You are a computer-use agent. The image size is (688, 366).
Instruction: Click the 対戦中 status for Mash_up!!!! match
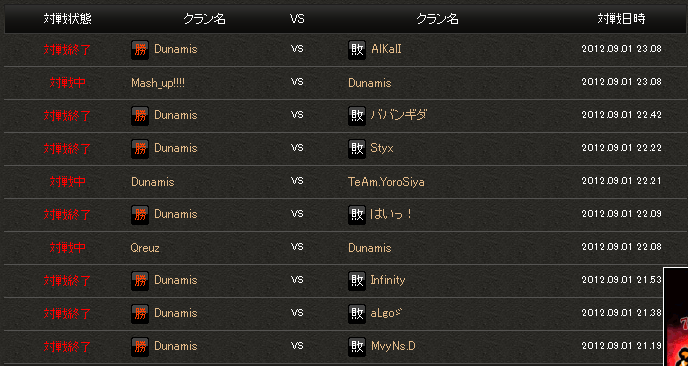click(x=68, y=83)
